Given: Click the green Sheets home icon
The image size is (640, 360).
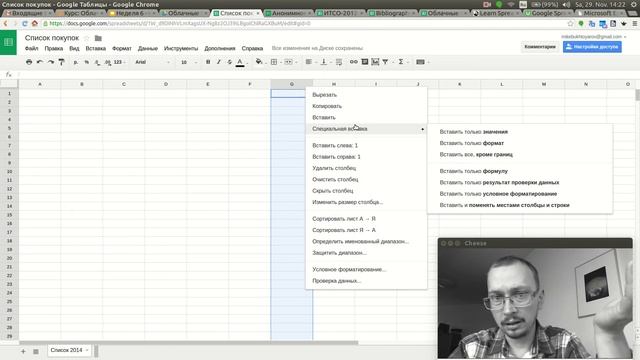Looking at the screenshot, I should pyautogui.click(x=8, y=42).
